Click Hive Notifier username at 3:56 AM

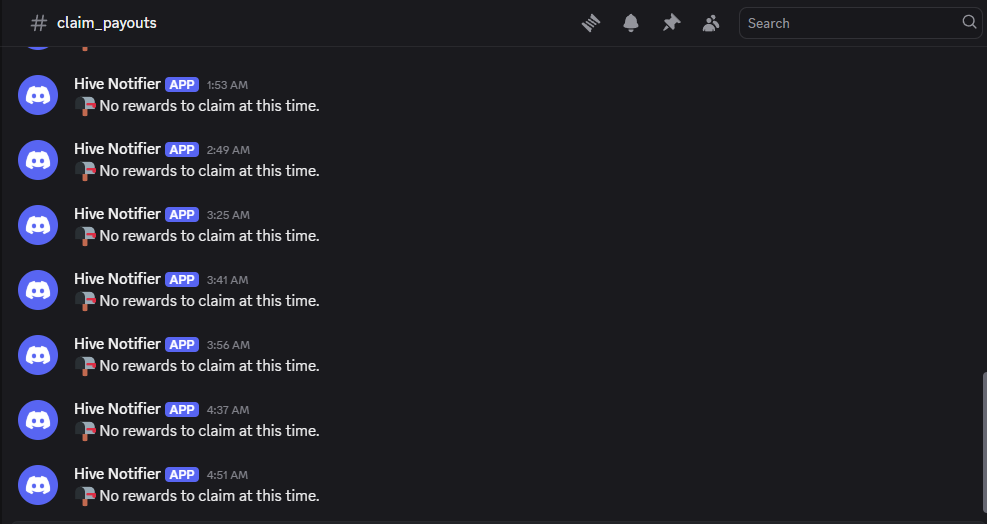117,343
